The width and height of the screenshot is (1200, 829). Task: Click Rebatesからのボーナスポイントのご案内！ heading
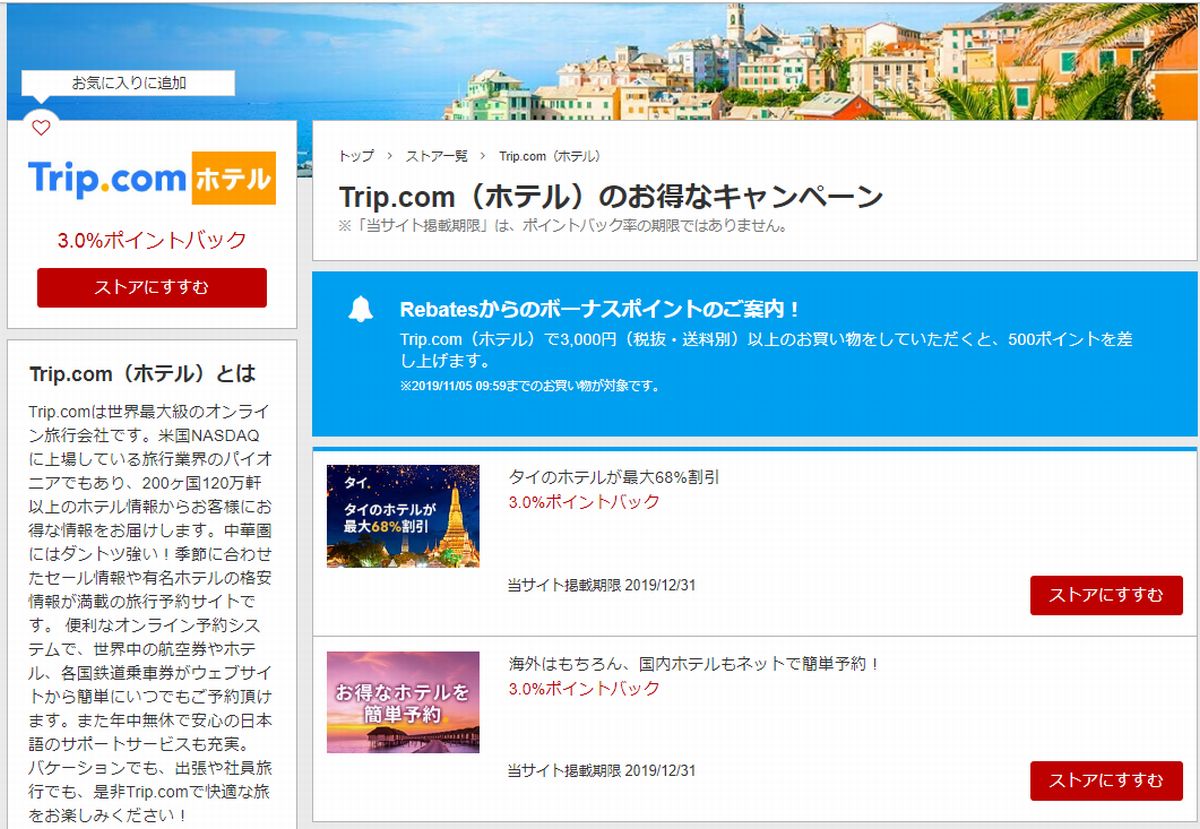pyautogui.click(x=600, y=309)
